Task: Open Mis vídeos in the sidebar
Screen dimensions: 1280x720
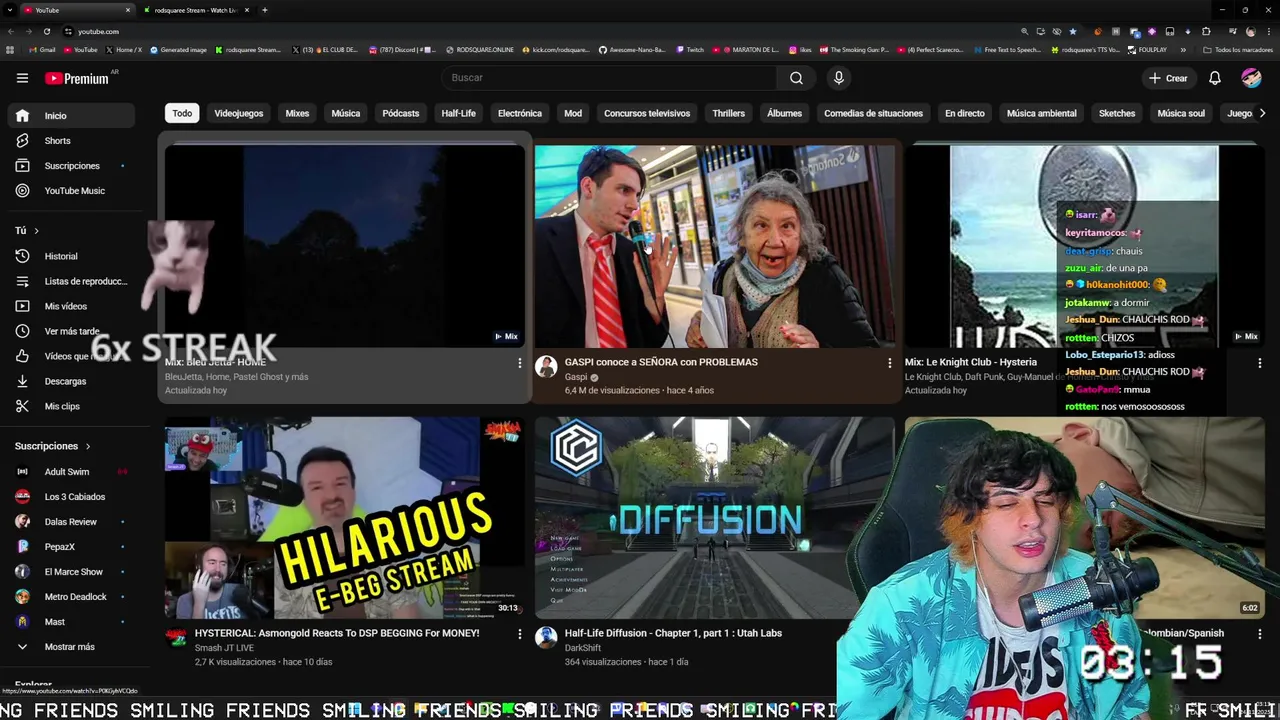Action: [70, 306]
